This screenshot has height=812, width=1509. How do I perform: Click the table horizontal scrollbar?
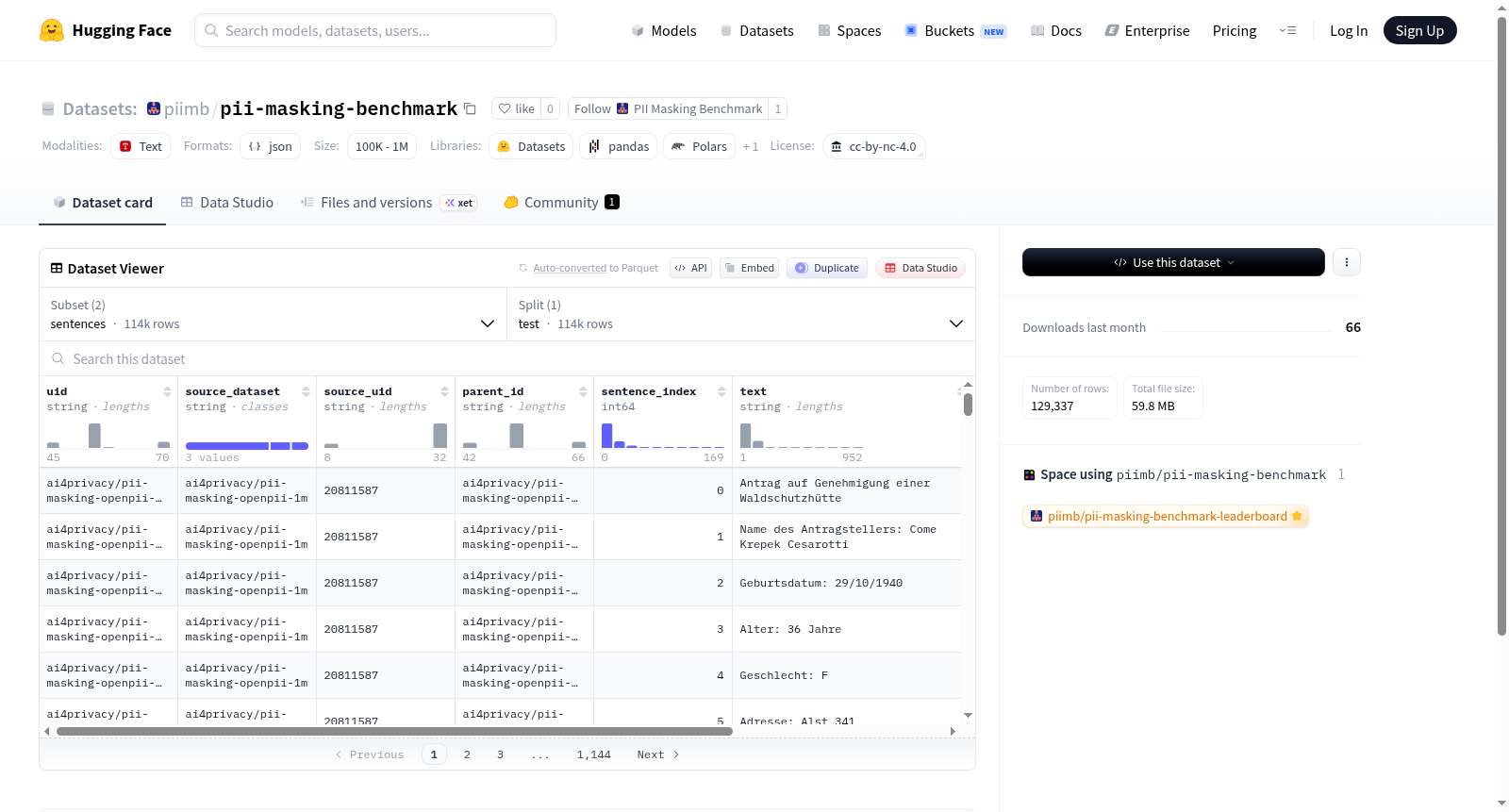pyautogui.click(x=394, y=731)
